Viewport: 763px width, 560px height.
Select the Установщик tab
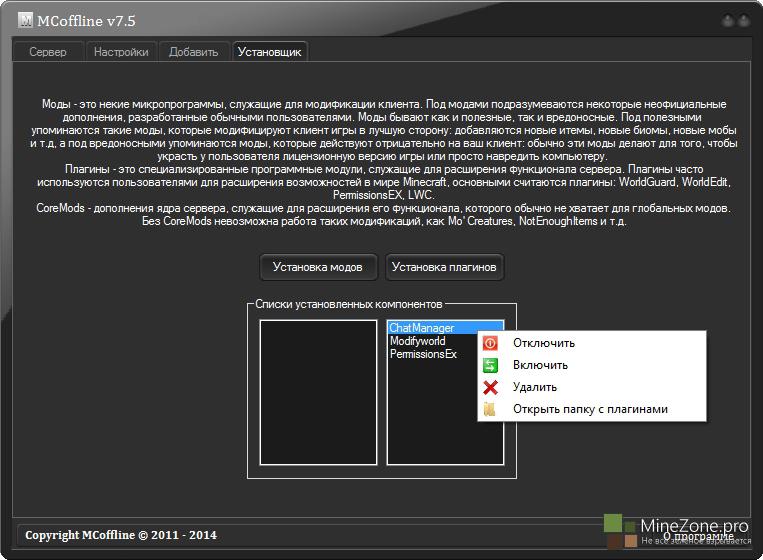pyautogui.click(x=270, y=52)
